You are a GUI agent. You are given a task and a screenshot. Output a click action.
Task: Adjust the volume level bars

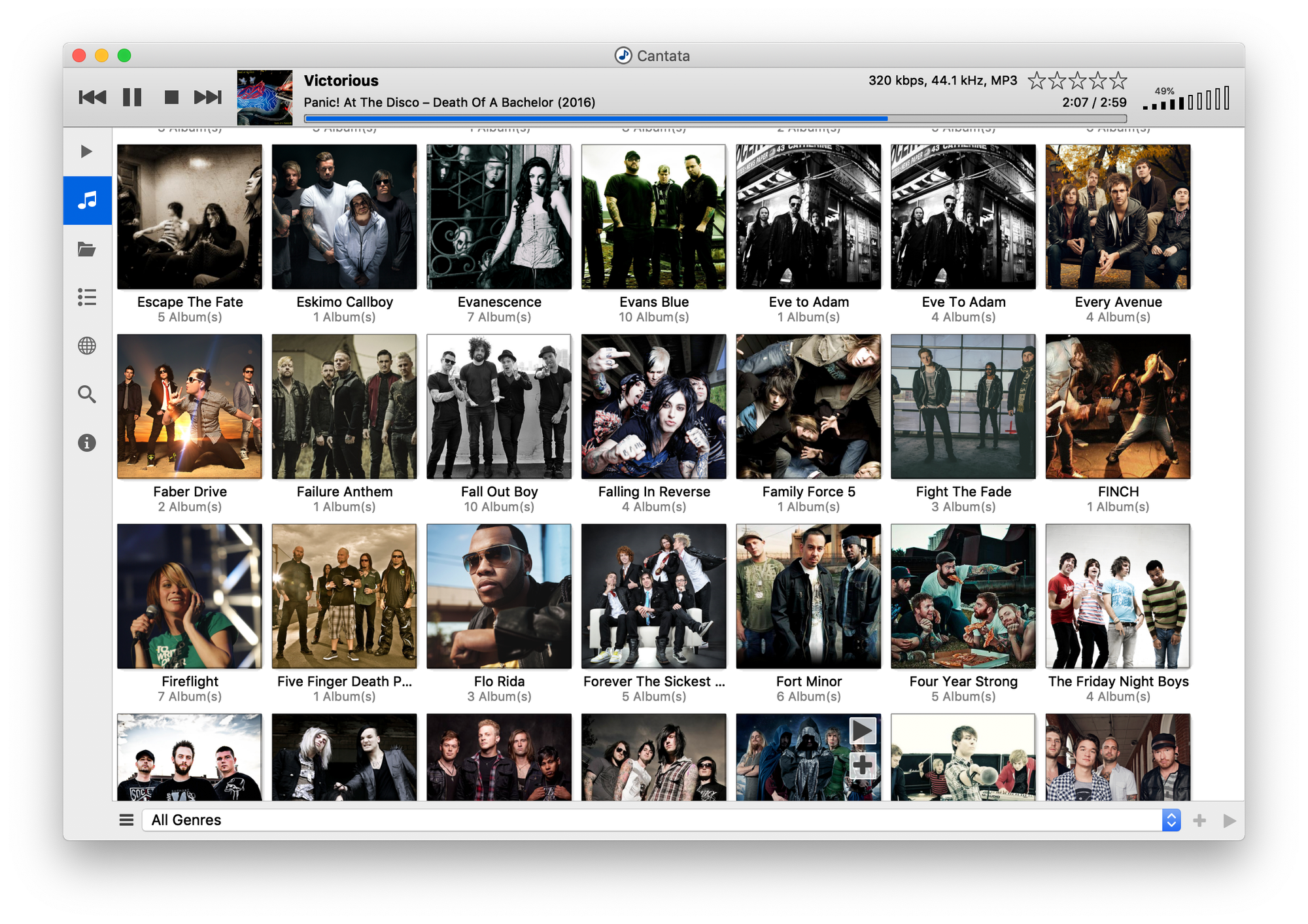point(1187,99)
